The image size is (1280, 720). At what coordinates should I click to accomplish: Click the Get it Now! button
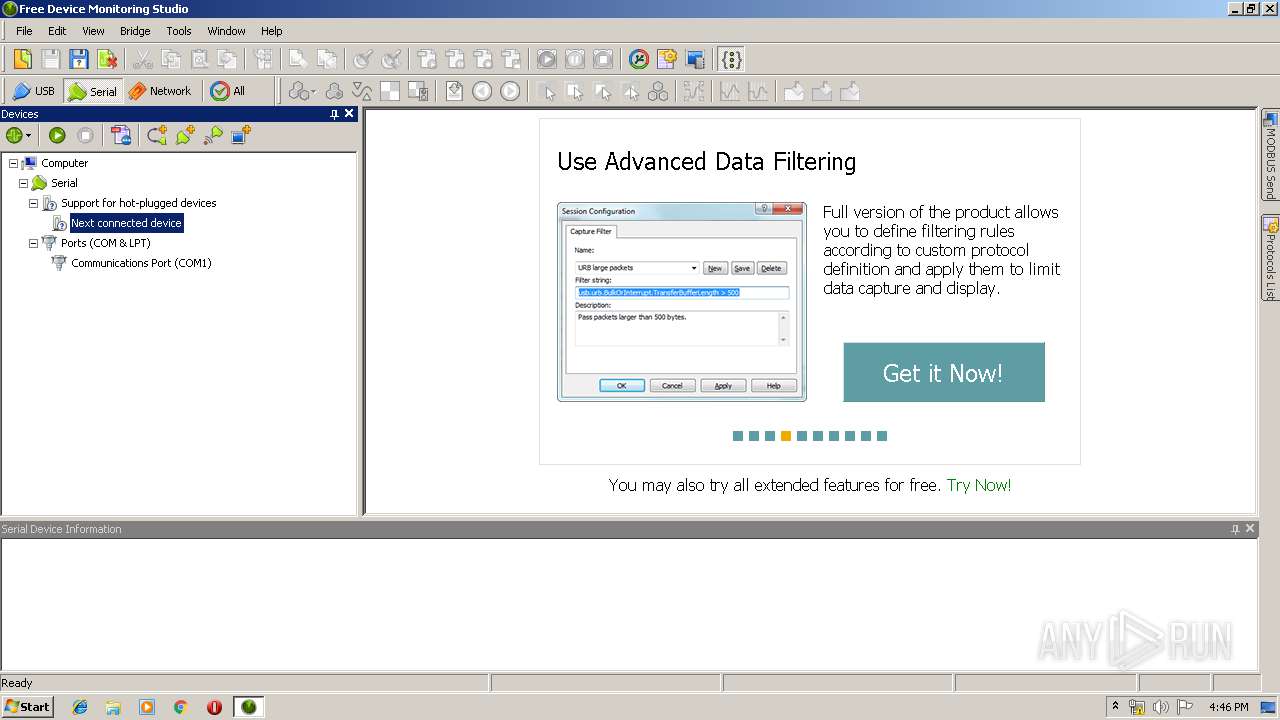(x=944, y=373)
